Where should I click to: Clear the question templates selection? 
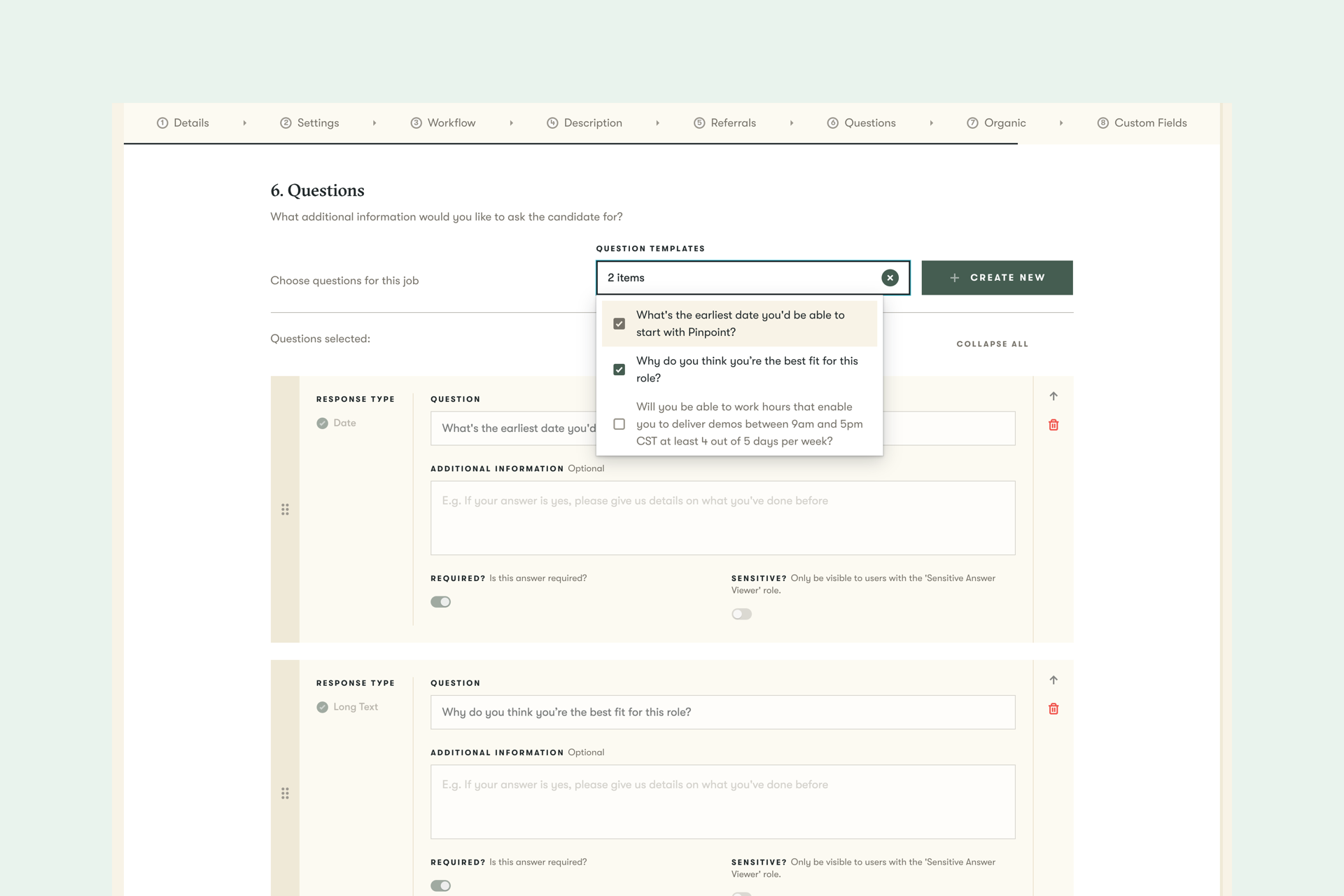coord(890,278)
